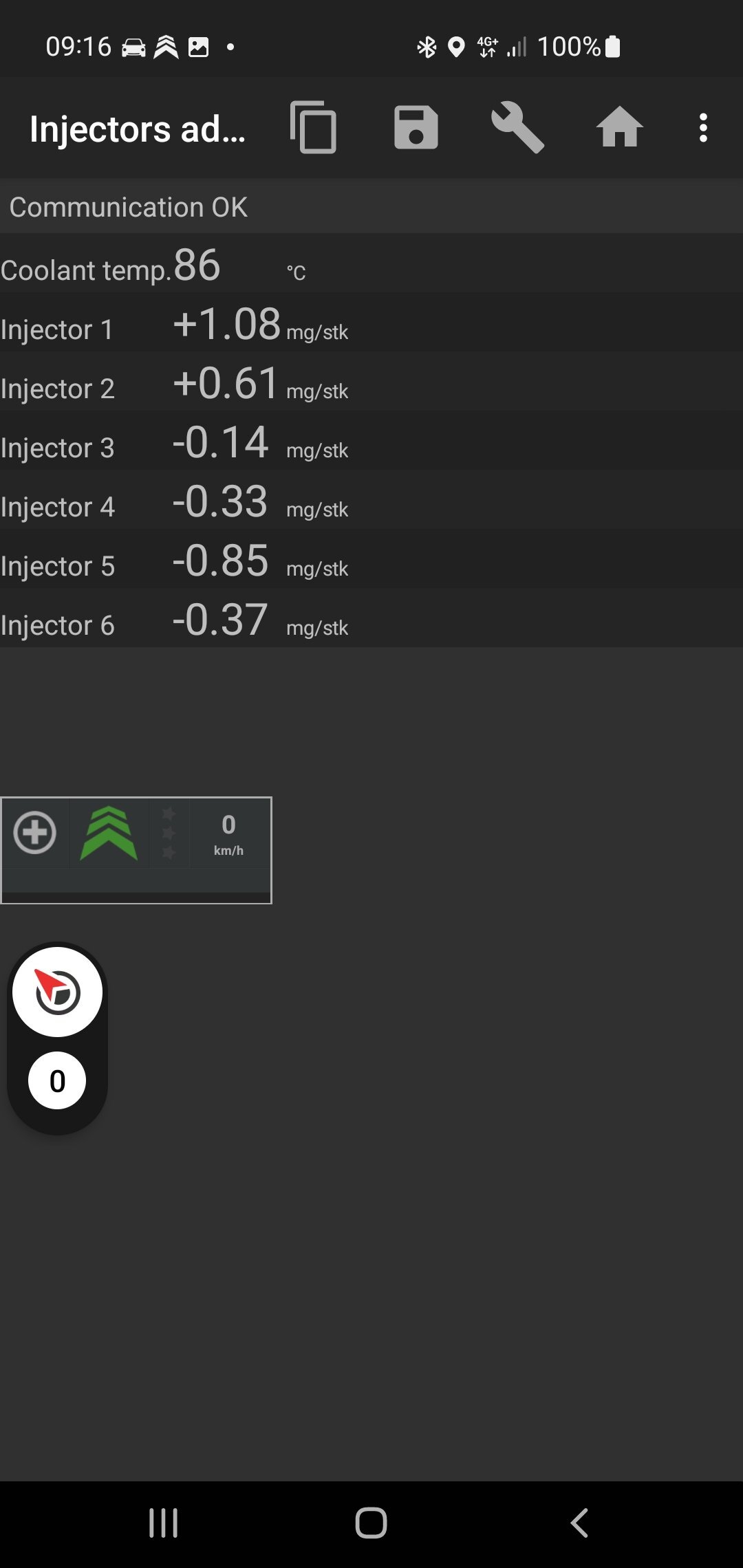743x1568 pixels.
Task: Tap the copy icon in toolbar
Action: 314,127
